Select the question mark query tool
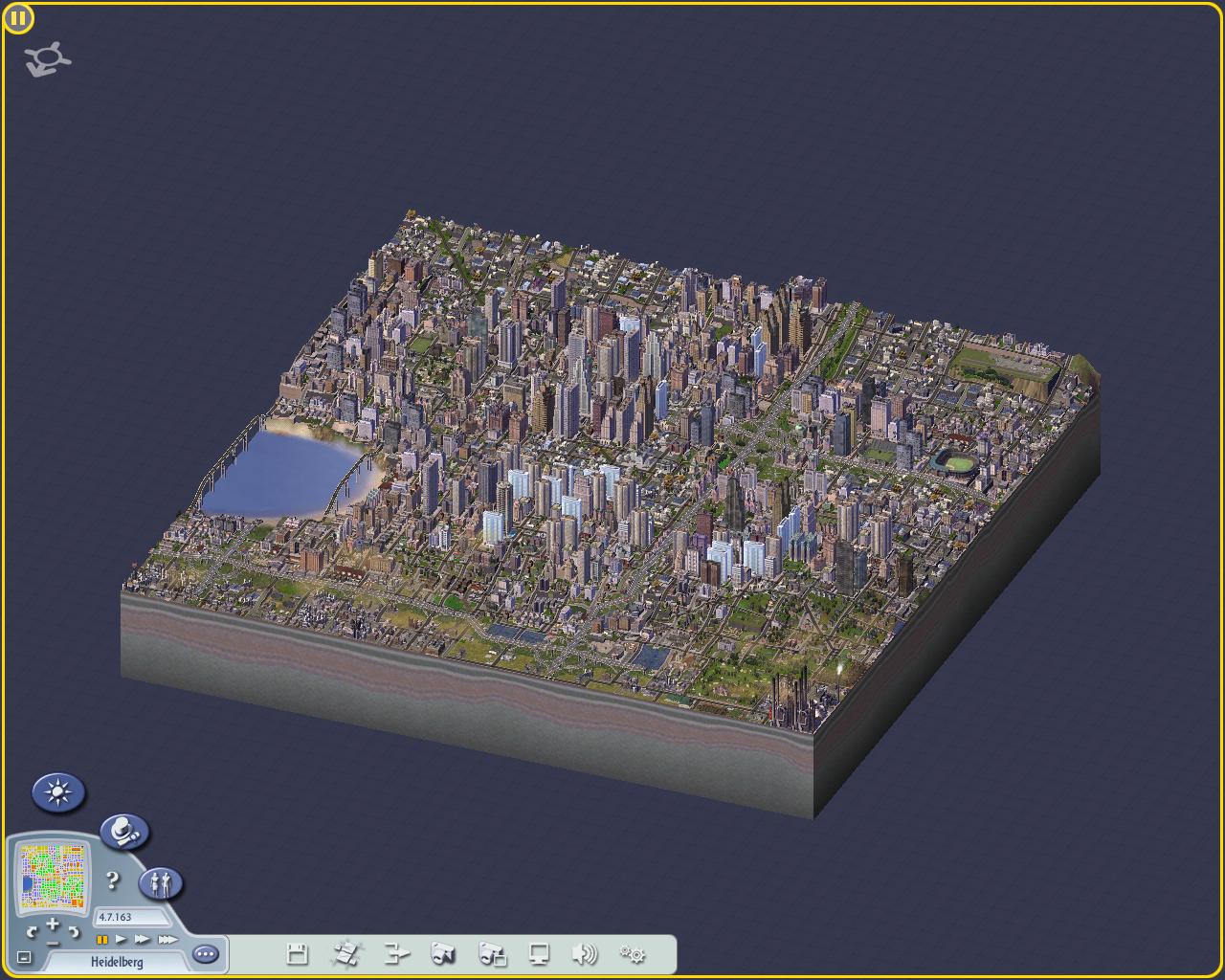The image size is (1225, 980). [x=113, y=880]
